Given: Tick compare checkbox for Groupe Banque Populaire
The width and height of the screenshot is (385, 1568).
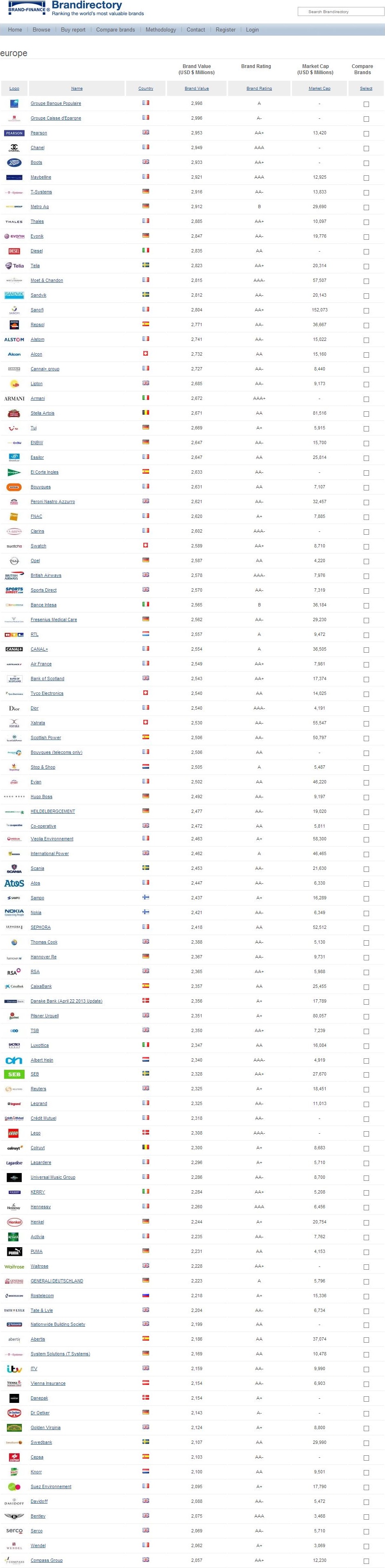Looking at the screenshot, I should pyautogui.click(x=366, y=104).
